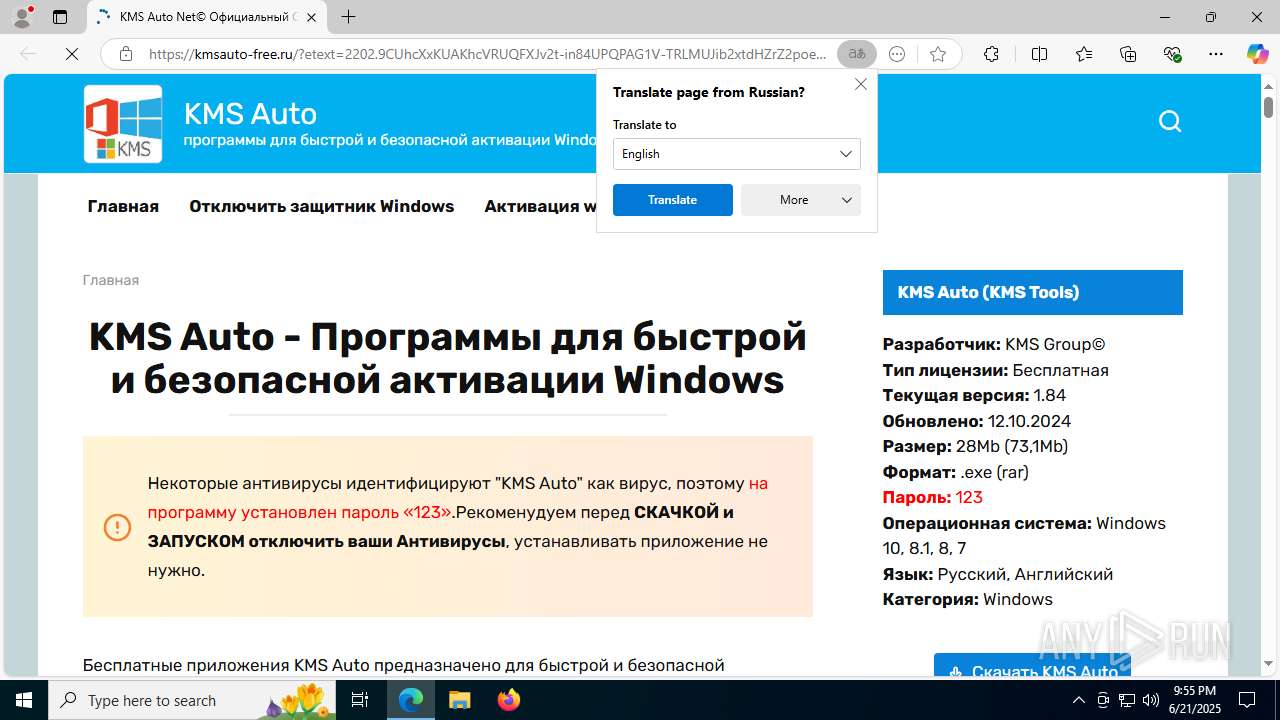Click the "Язык: Русский, Английский" text
This screenshot has height=720, width=1280.
(997, 574)
